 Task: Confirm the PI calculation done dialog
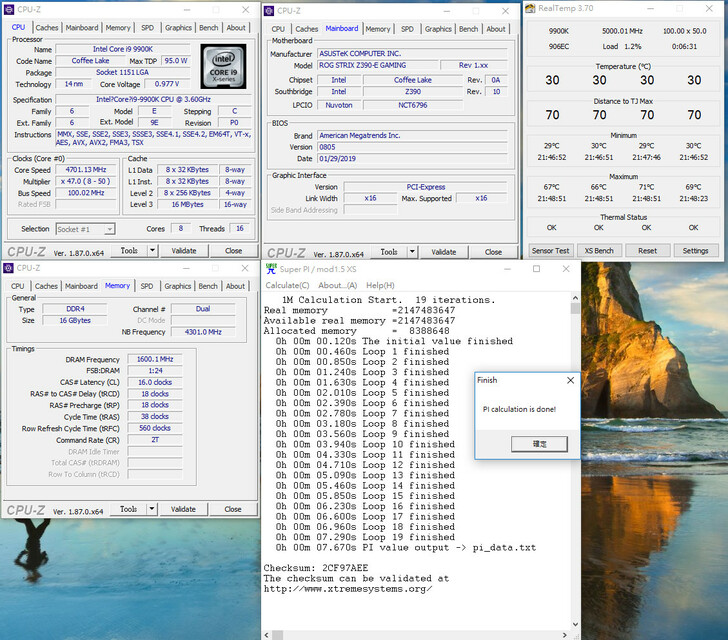tap(538, 443)
